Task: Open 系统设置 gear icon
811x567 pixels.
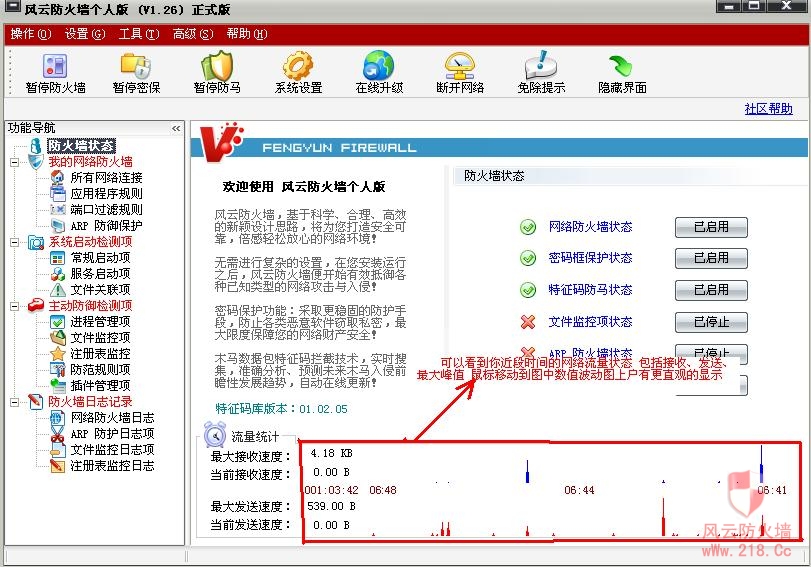Action: coord(298,66)
